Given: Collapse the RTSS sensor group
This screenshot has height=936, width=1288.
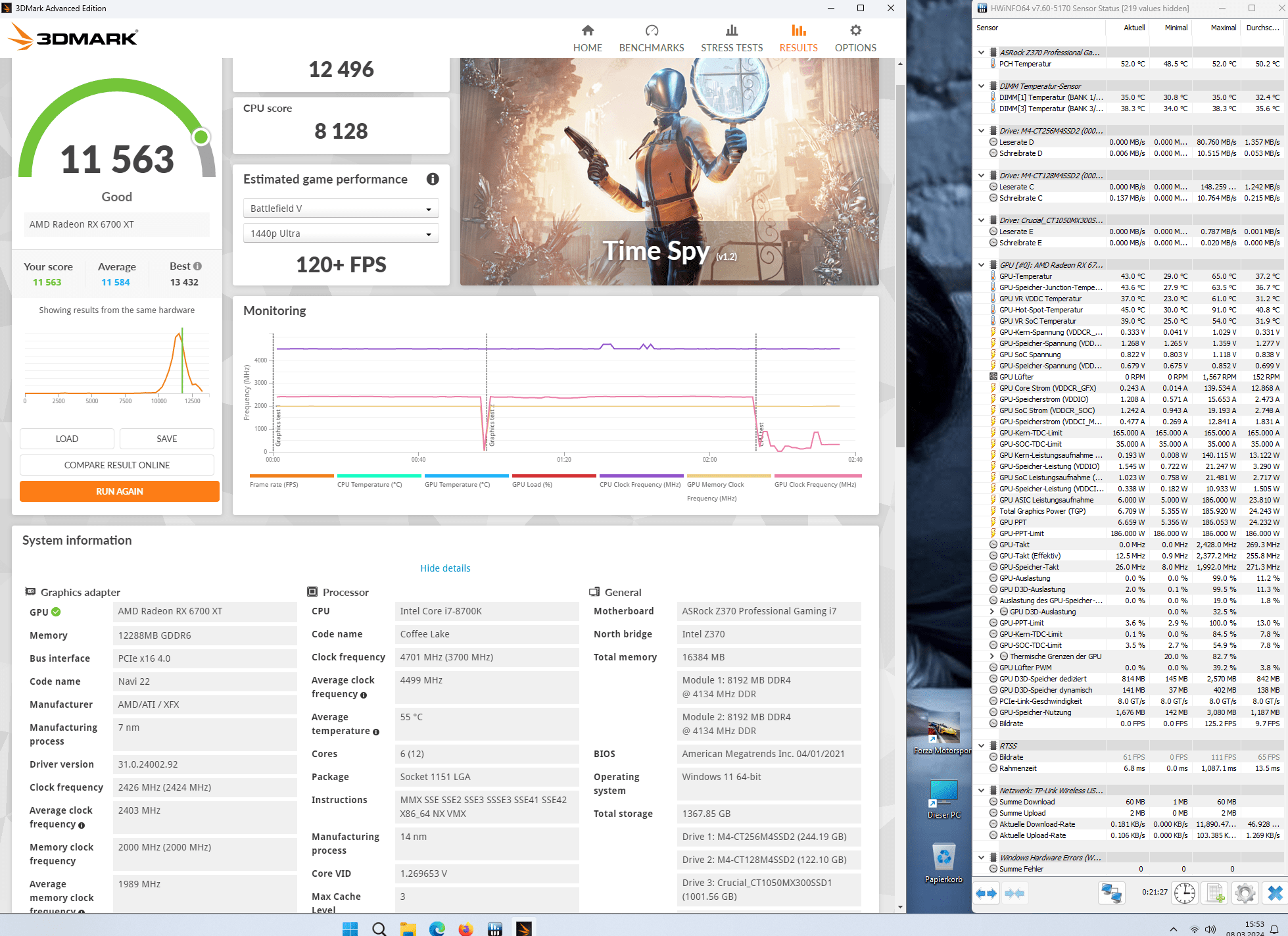Looking at the screenshot, I should coord(982,746).
